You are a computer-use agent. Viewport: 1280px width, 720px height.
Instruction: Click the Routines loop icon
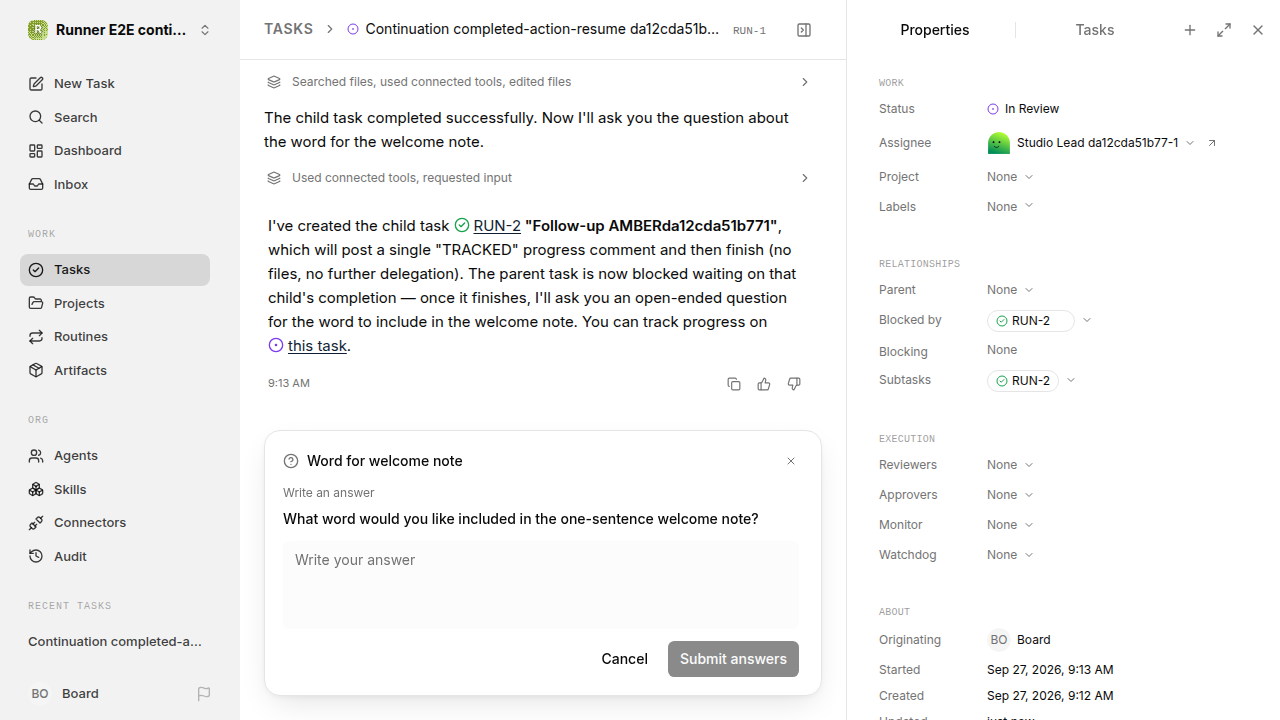click(36, 337)
